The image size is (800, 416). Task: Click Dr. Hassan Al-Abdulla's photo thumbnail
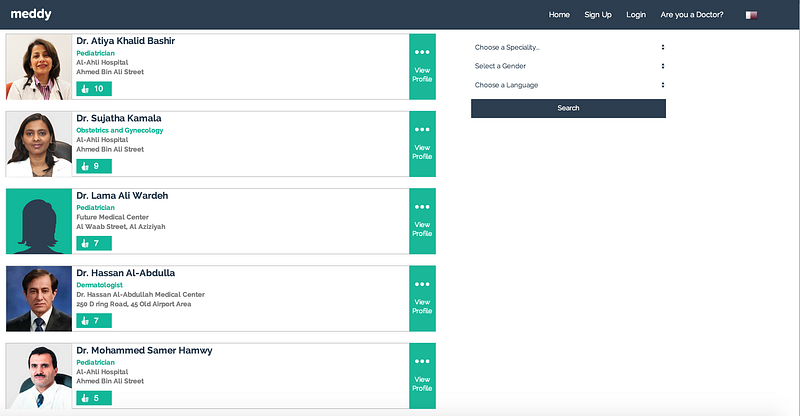[x=39, y=299]
